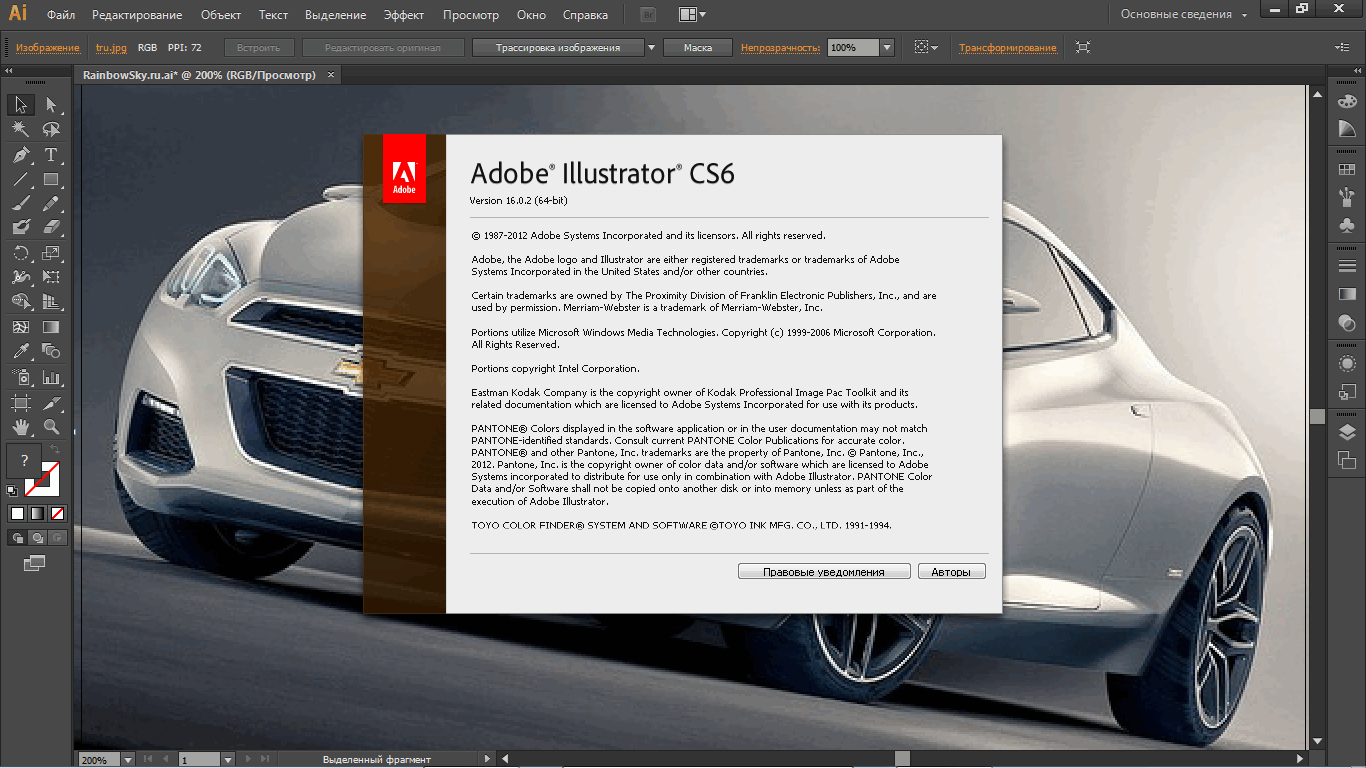Viewport: 1366px width, 768px height.
Task: Pick the Free Transform tool
Action: coord(51,277)
